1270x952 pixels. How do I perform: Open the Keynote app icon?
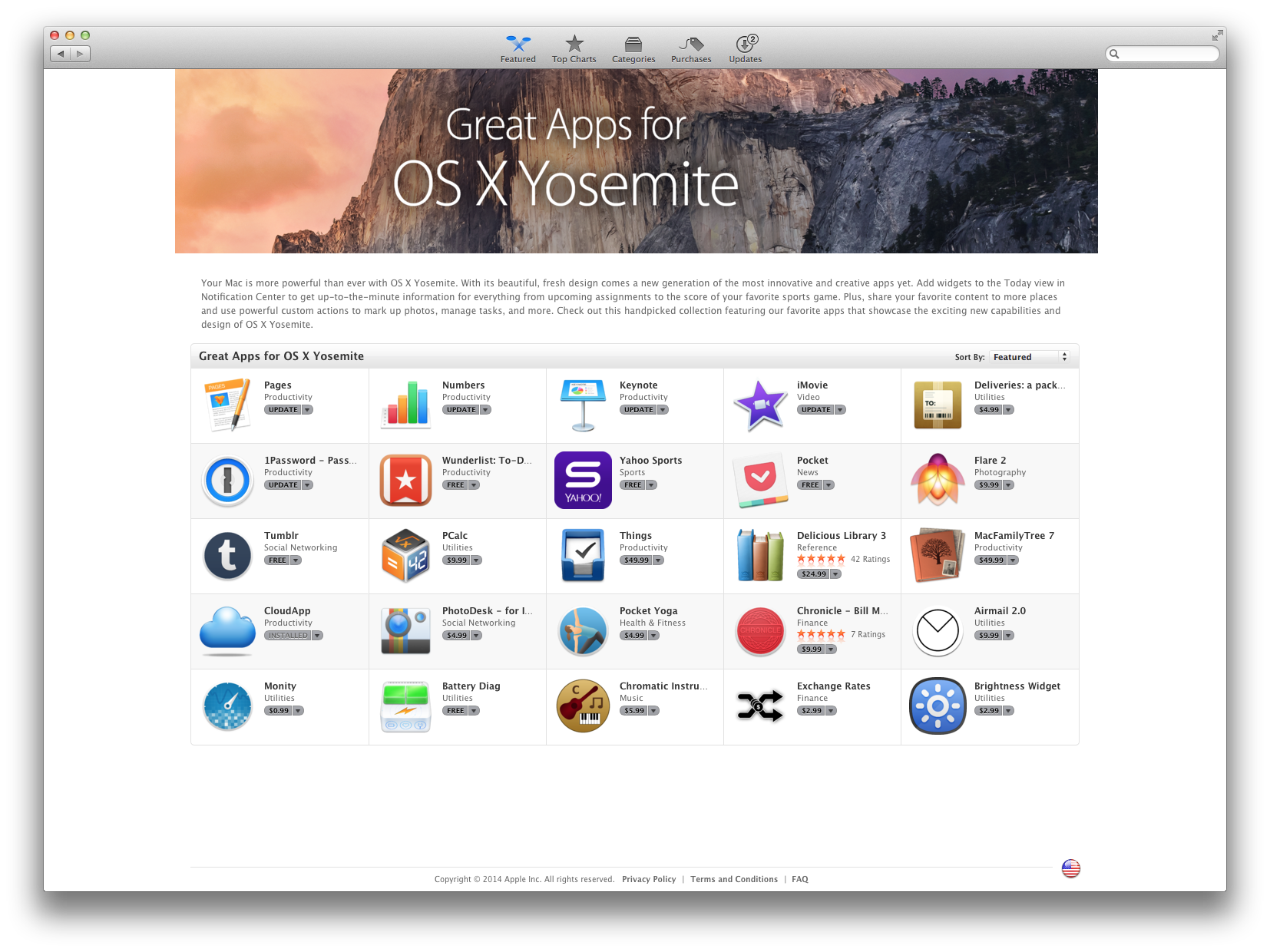coord(583,405)
